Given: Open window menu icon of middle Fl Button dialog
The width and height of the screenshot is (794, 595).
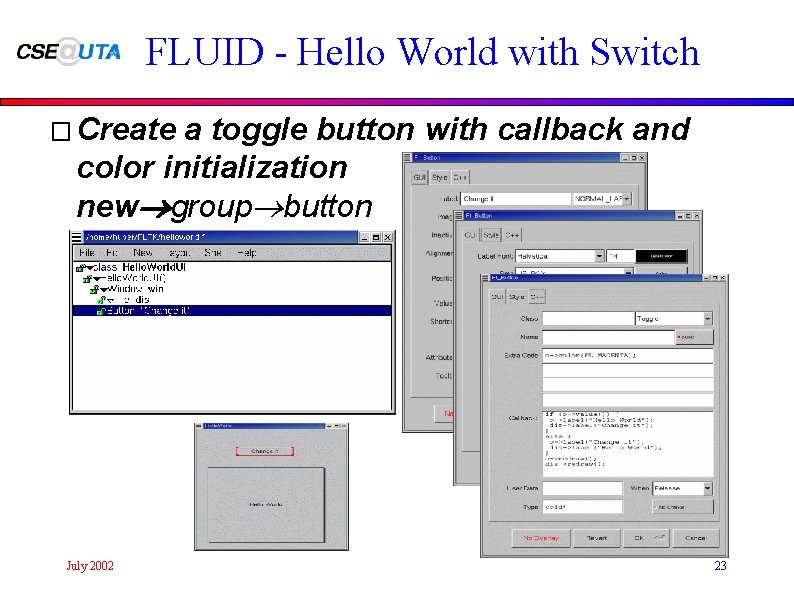Looking at the screenshot, I should (459, 215).
